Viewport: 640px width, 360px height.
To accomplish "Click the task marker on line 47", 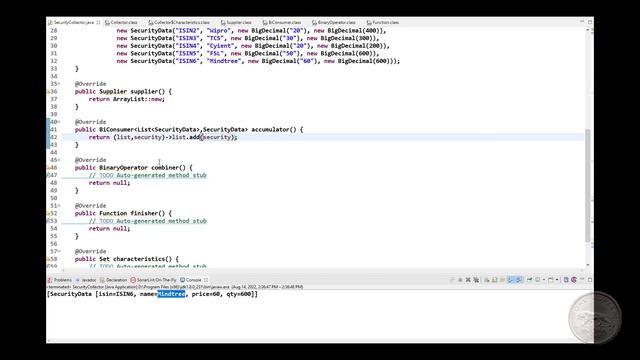I will click(x=49, y=176).
